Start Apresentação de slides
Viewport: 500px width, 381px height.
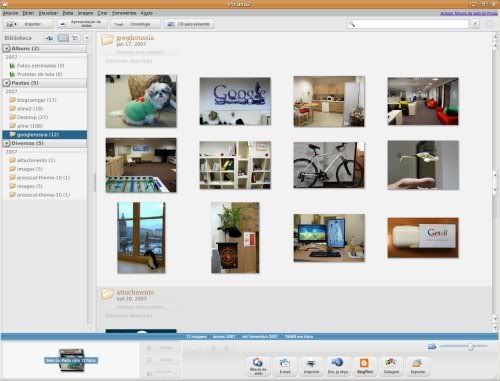click(x=82, y=24)
